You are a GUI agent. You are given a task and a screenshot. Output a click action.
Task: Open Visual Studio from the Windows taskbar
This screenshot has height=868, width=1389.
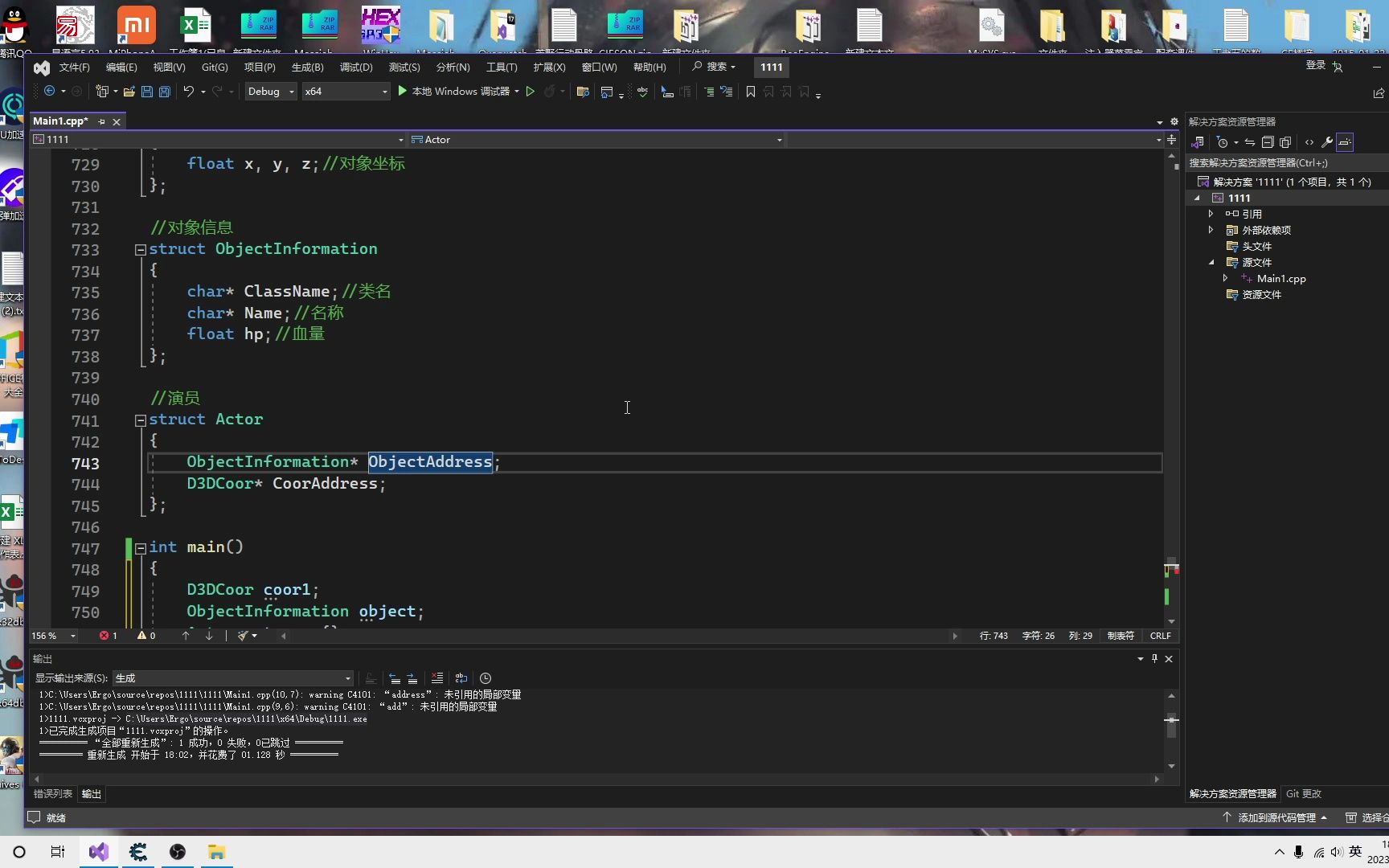coord(99,852)
